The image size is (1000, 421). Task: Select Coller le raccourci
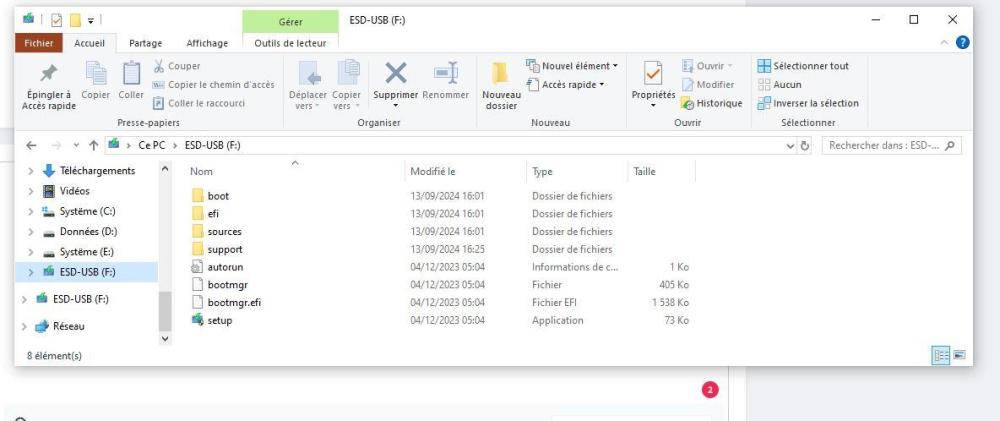pos(198,103)
